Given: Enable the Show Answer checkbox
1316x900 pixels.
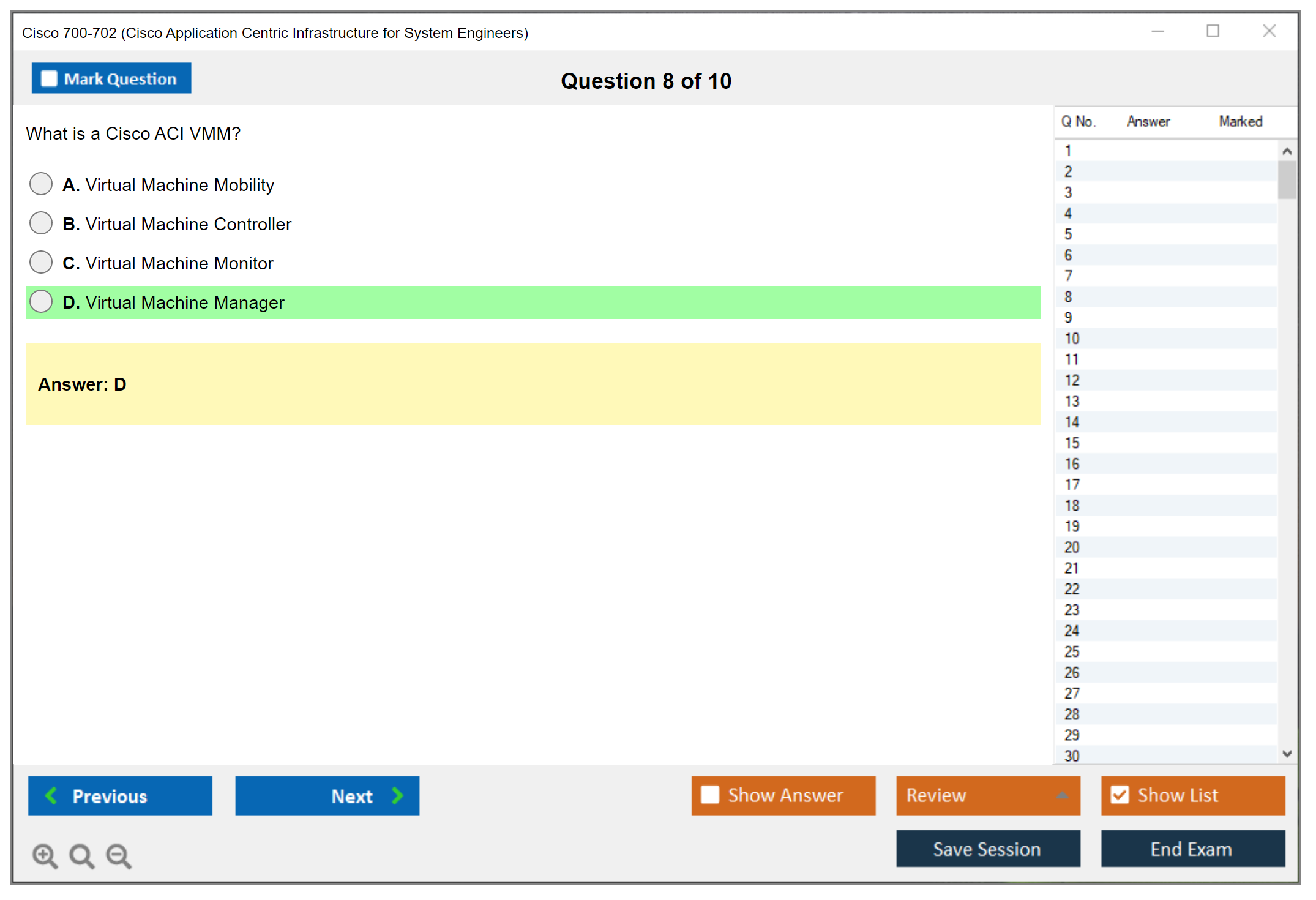Looking at the screenshot, I should [x=710, y=795].
